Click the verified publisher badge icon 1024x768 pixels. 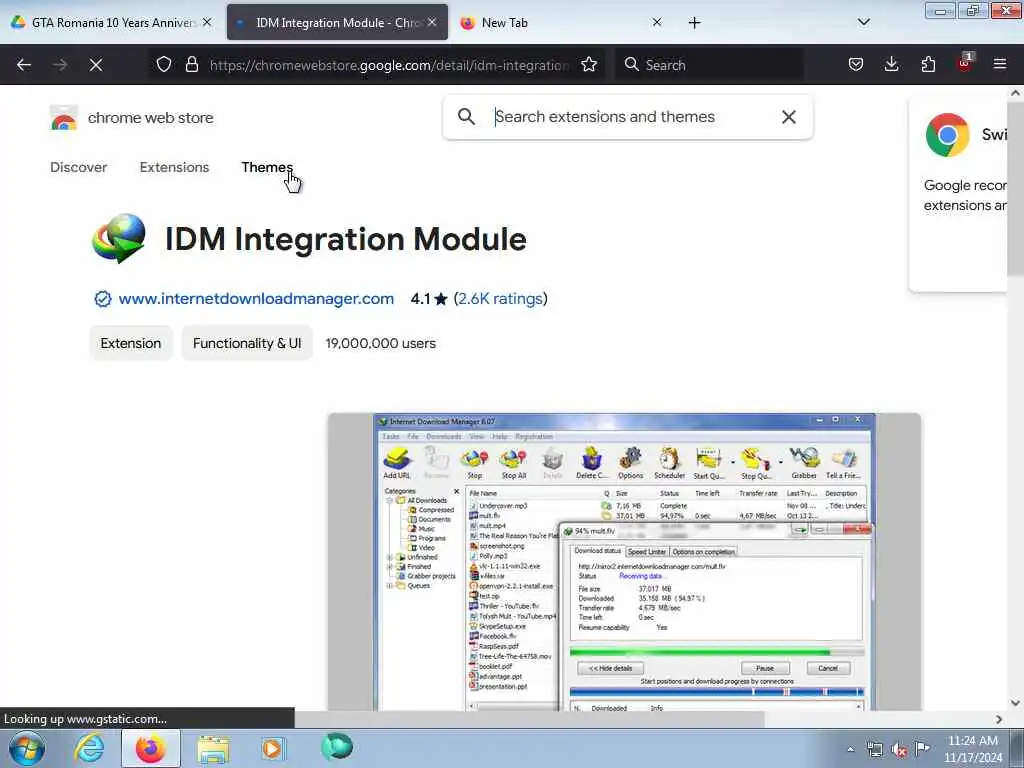pos(103,299)
